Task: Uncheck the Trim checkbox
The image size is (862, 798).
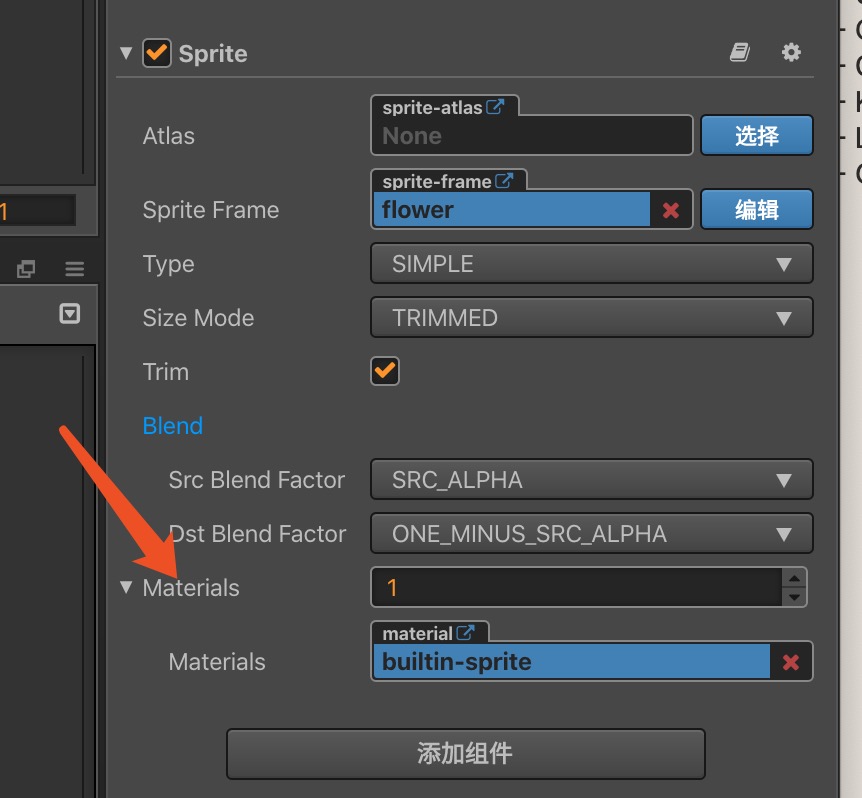Action: tap(384, 371)
